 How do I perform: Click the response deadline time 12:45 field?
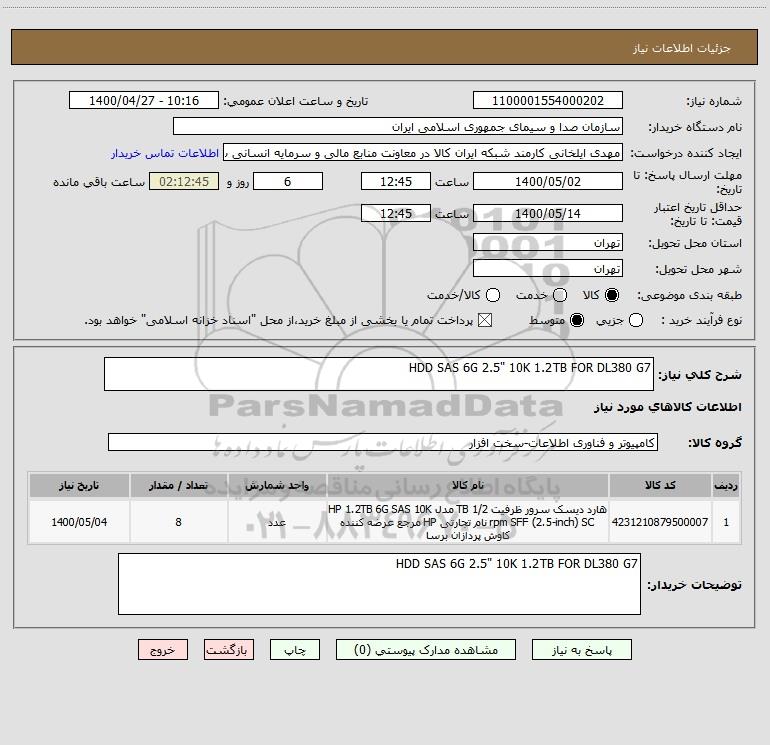[x=396, y=182]
